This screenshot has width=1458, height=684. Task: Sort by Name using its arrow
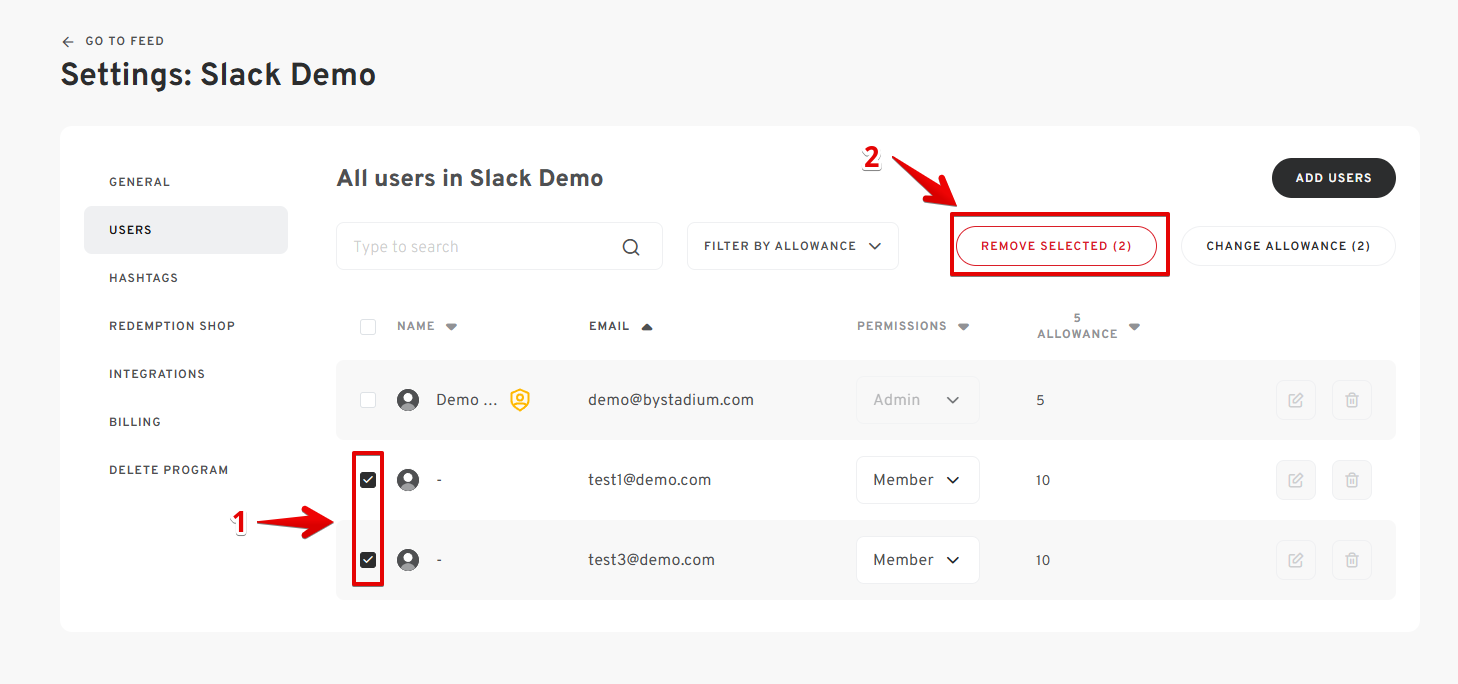tap(451, 327)
